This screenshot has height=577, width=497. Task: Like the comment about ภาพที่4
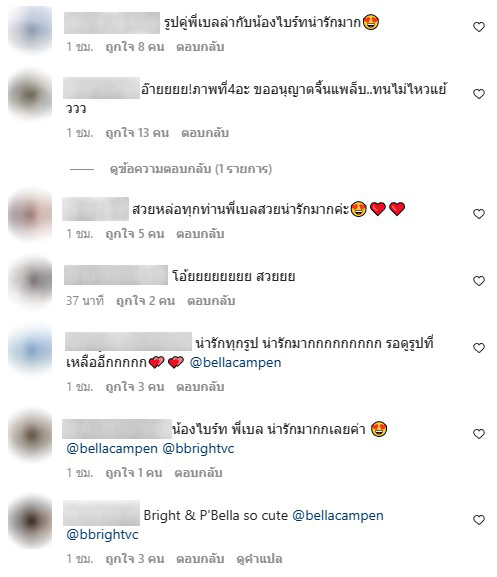tap(479, 94)
